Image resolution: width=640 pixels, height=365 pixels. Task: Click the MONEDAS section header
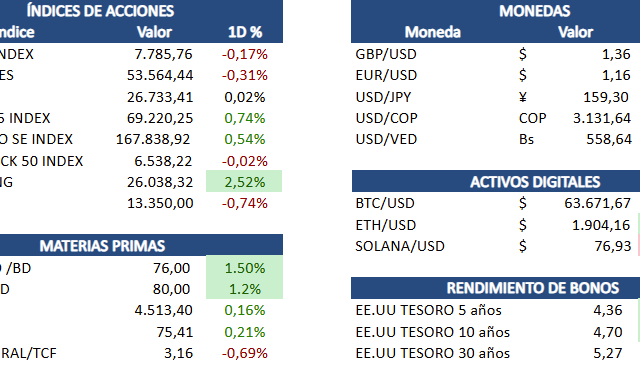(534, 11)
